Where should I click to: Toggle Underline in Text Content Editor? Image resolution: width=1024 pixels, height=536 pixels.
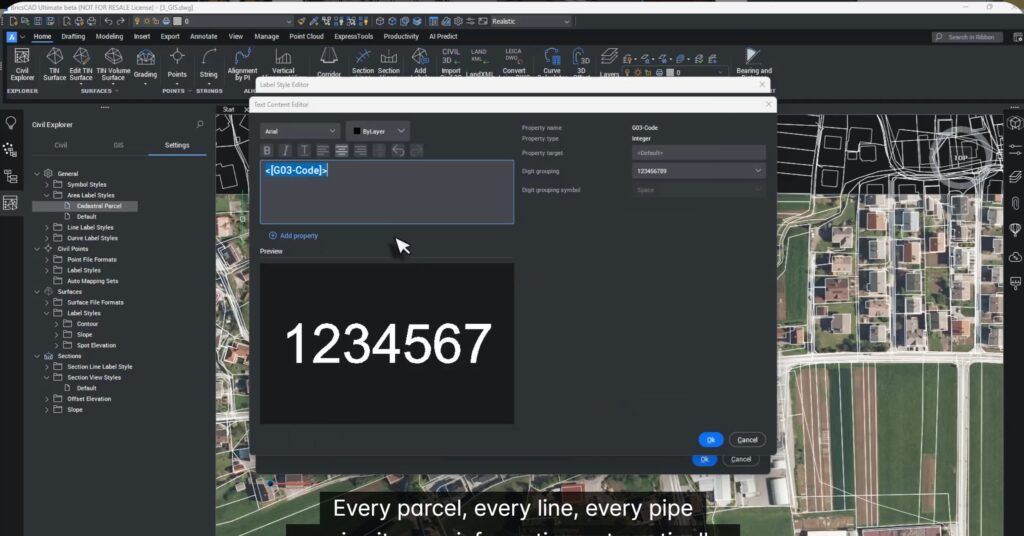pos(304,151)
